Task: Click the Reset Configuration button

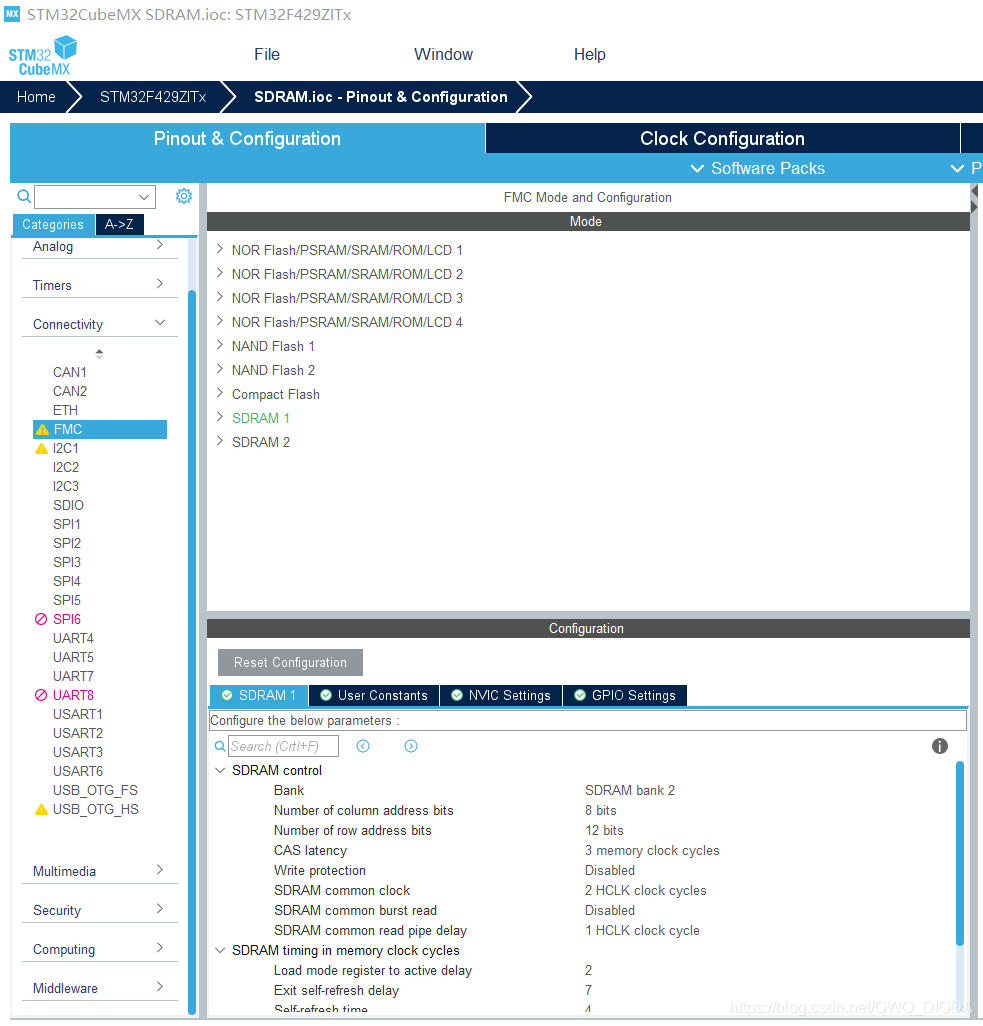Action: point(290,662)
